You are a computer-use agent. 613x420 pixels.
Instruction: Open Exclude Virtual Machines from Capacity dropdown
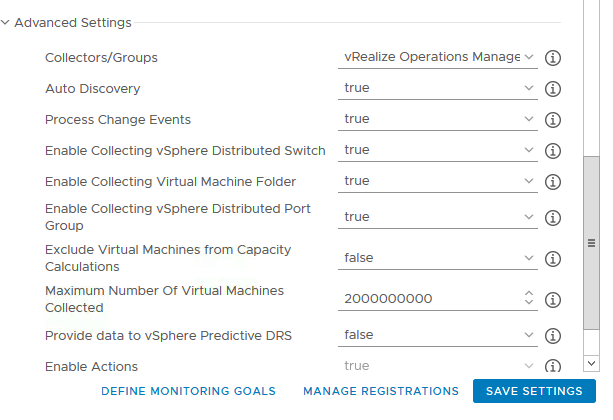(x=437, y=258)
